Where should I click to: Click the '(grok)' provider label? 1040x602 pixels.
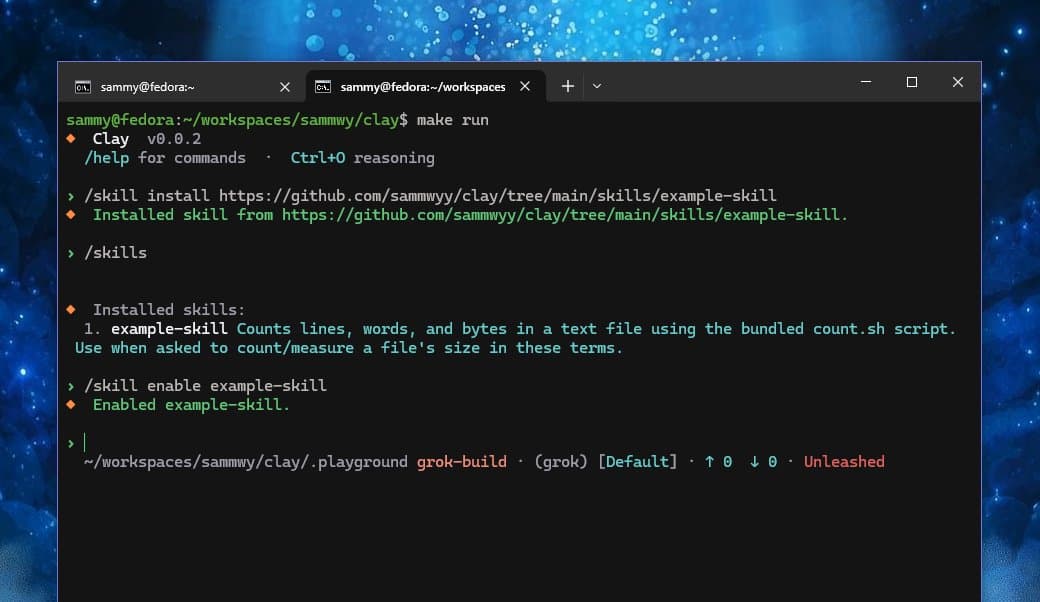coord(561,462)
